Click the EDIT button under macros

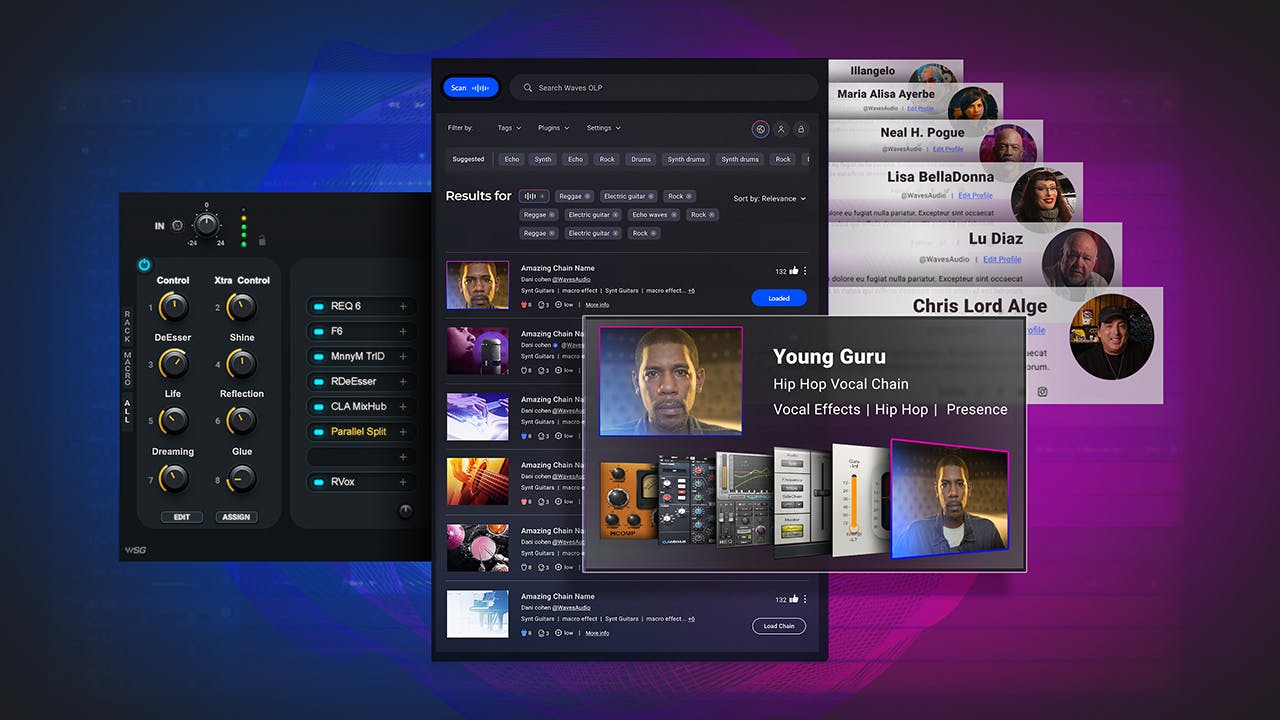pyautogui.click(x=182, y=517)
